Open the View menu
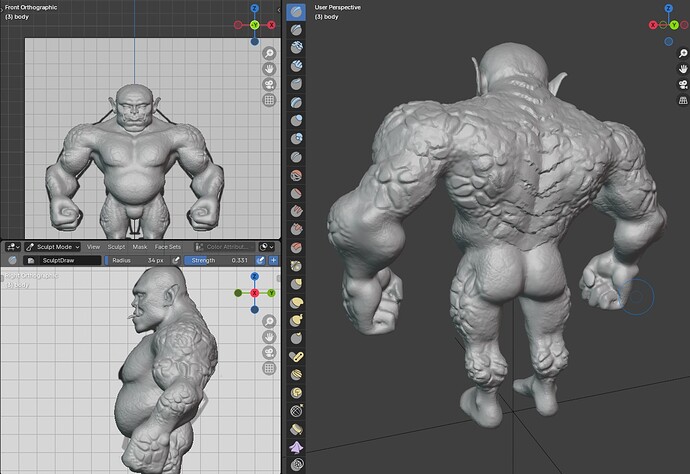The height and width of the screenshot is (474, 690). pos(93,247)
